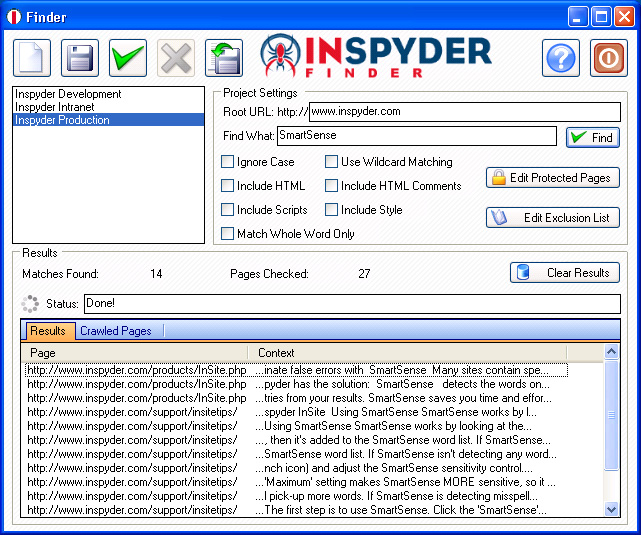The width and height of the screenshot is (641, 535).
Task: Save project using floppy disk icon
Action: [80, 58]
